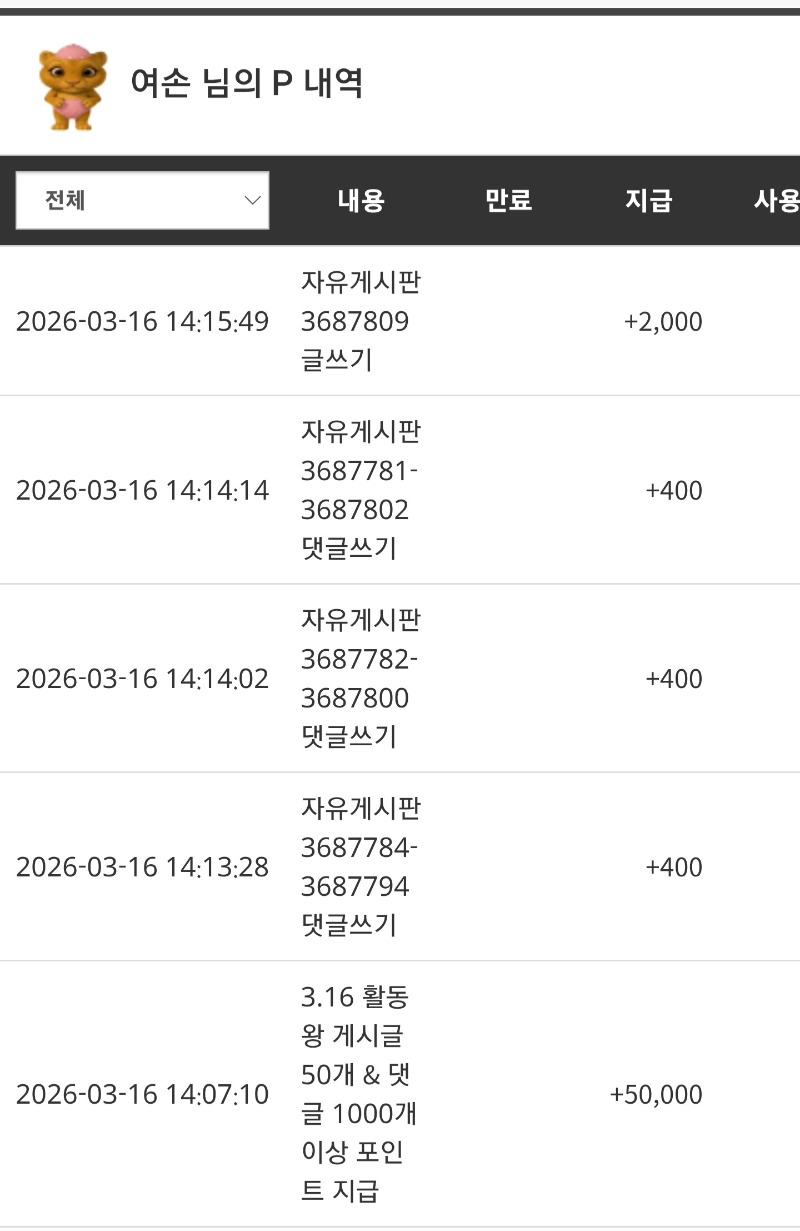Select the 사용 column header

pos(776,200)
